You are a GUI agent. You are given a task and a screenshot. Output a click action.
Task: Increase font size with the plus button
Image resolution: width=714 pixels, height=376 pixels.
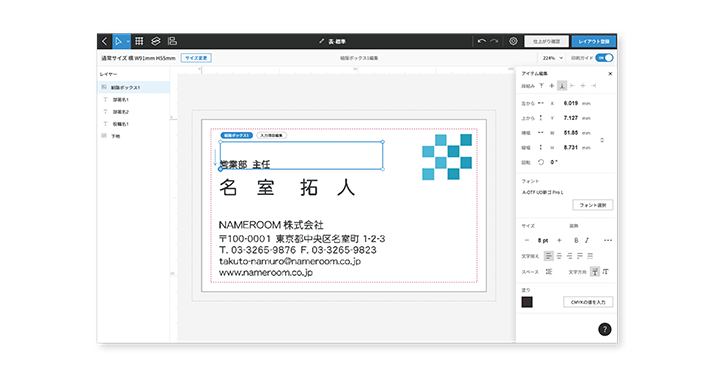point(559,240)
